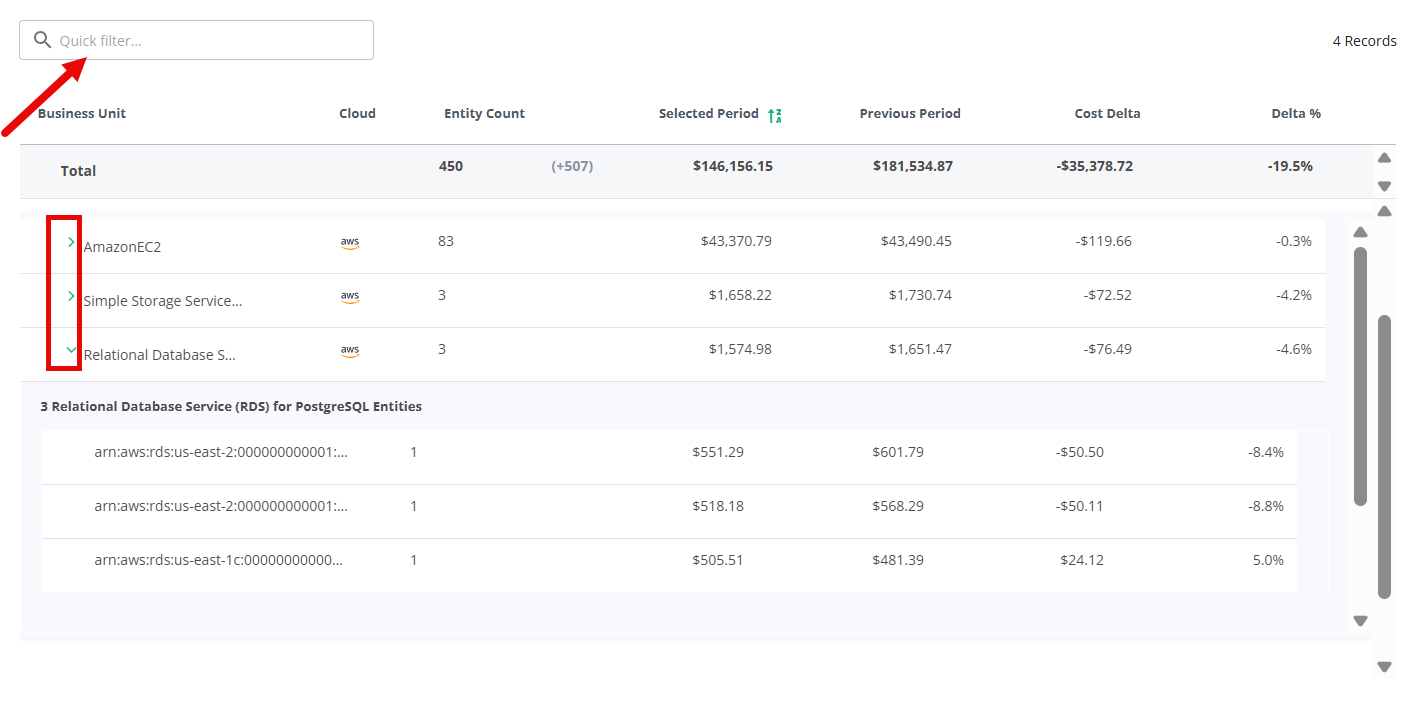Click the Previous Period column header
1419x702 pixels.
click(909, 114)
